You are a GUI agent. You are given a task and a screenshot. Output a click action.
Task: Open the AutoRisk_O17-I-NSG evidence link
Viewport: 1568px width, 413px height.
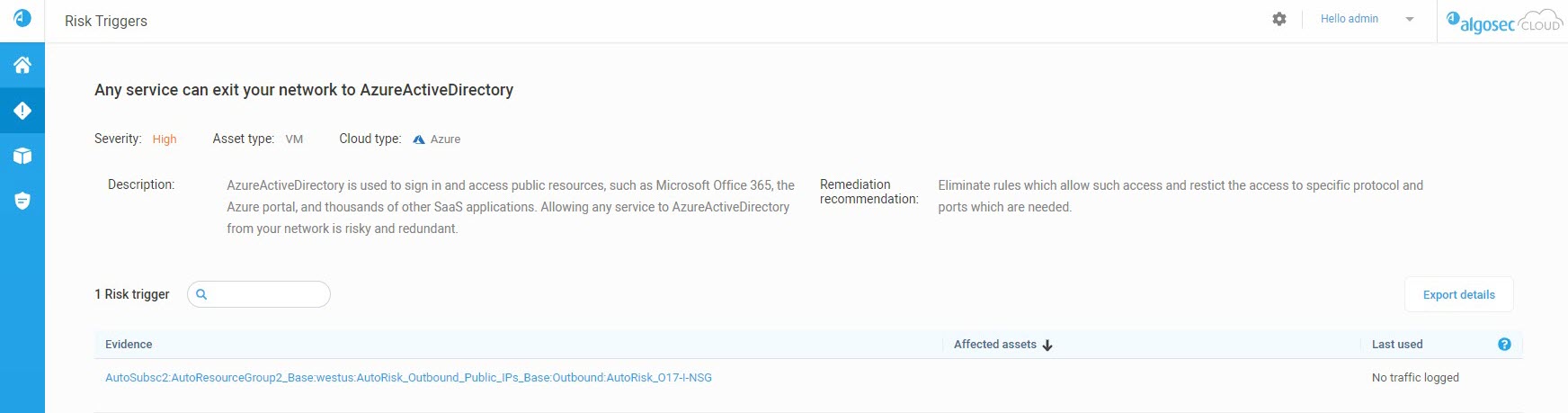(408, 378)
